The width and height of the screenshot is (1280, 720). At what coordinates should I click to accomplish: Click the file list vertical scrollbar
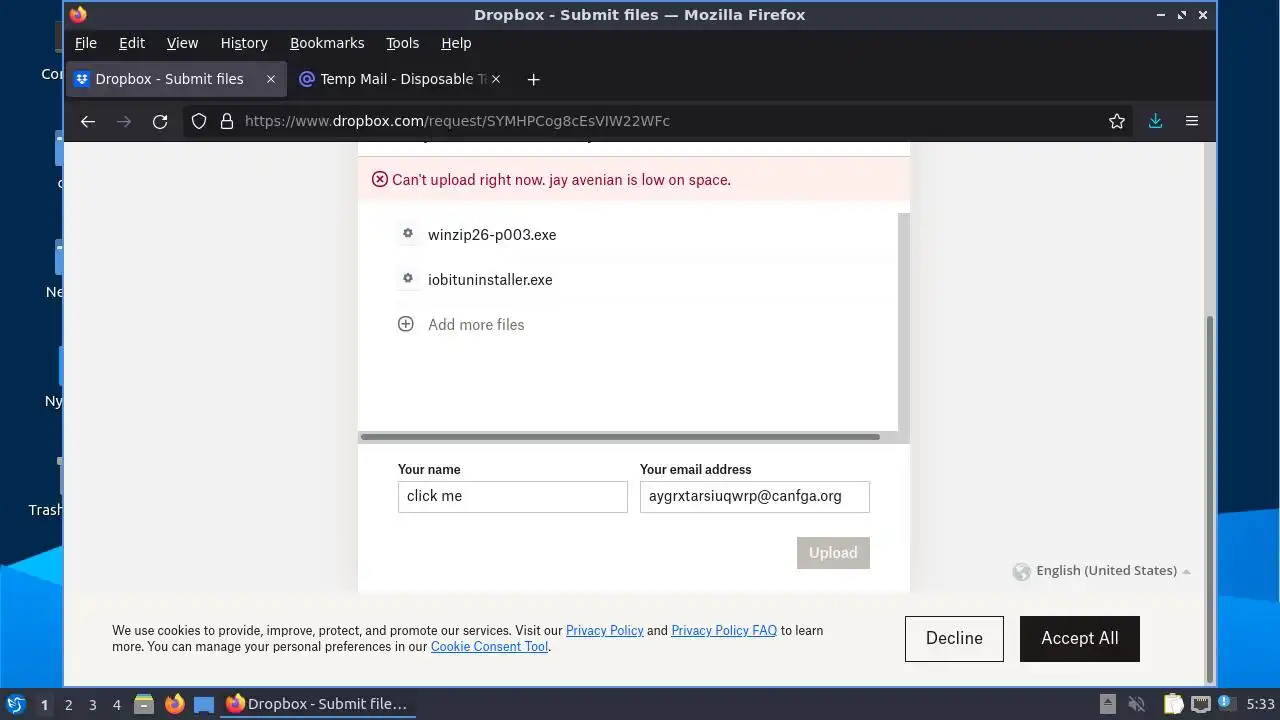[x=904, y=320]
